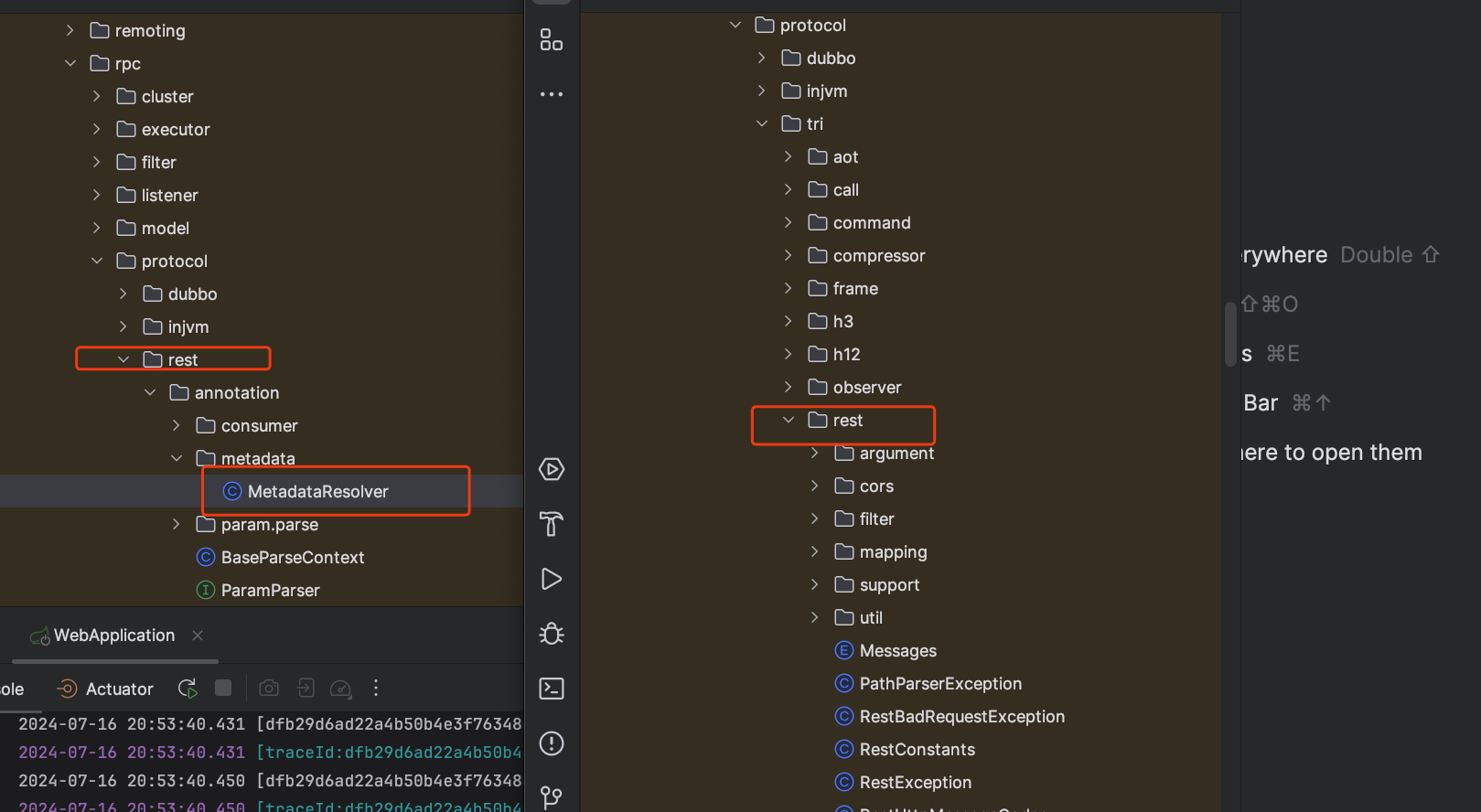Select the injvm folder in the right tree
The image size is (1481, 812).
(x=827, y=91)
